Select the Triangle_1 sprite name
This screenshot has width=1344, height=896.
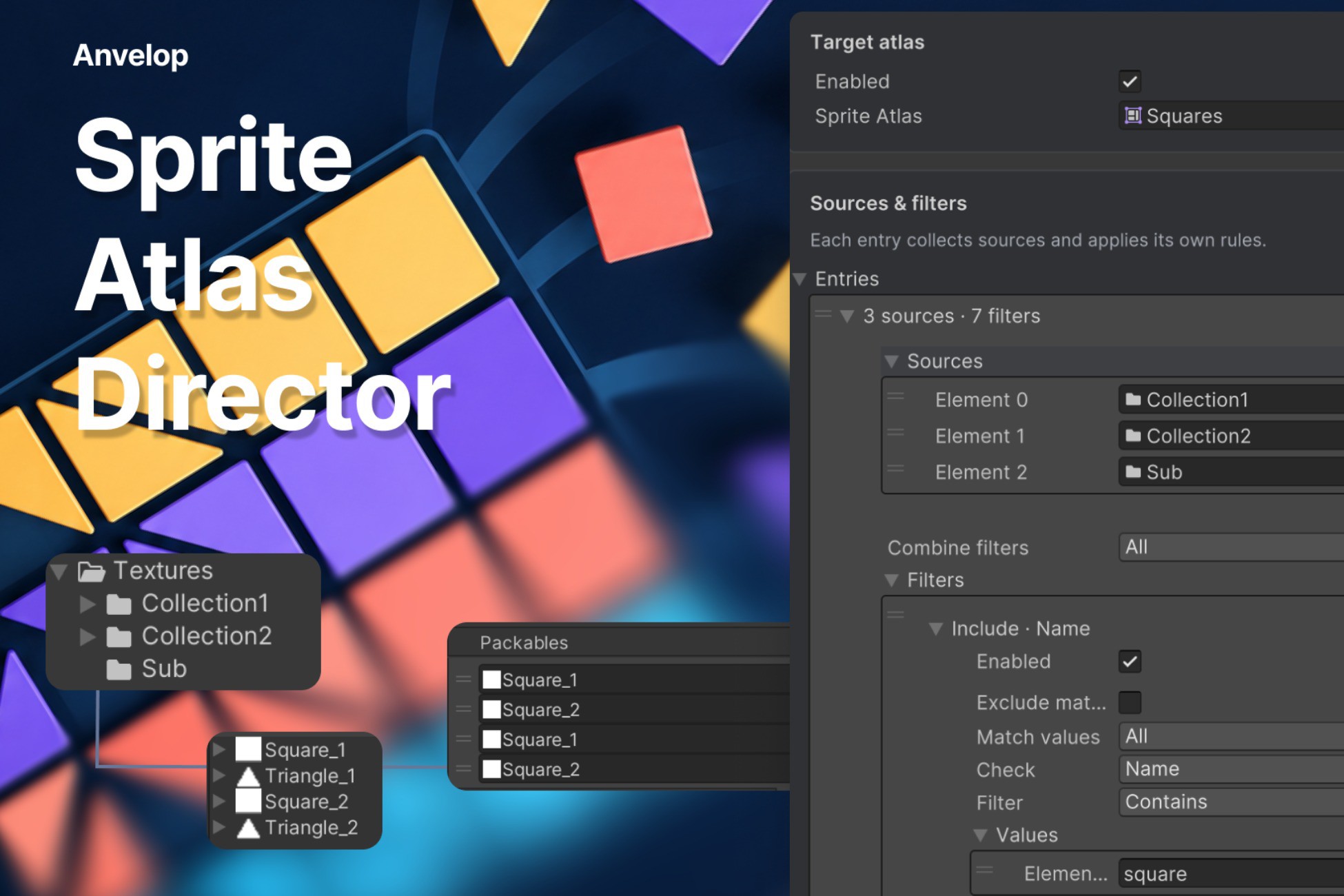point(310,776)
